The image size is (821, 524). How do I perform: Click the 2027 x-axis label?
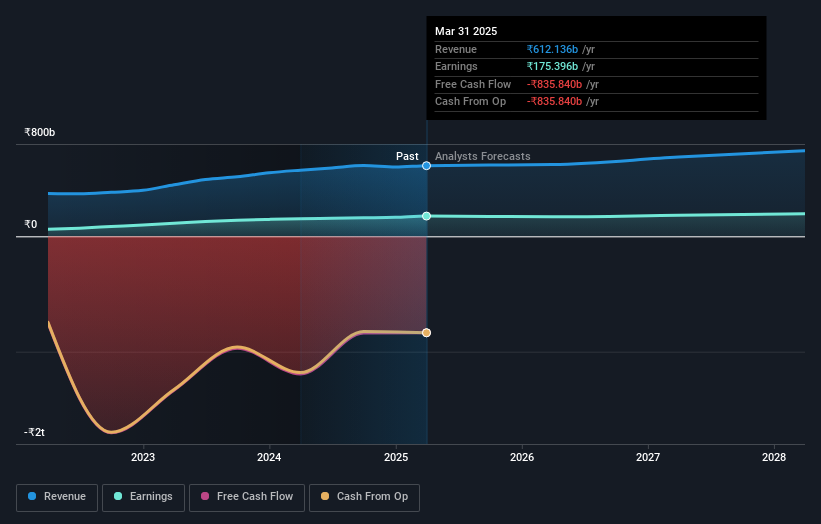click(648, 457)
